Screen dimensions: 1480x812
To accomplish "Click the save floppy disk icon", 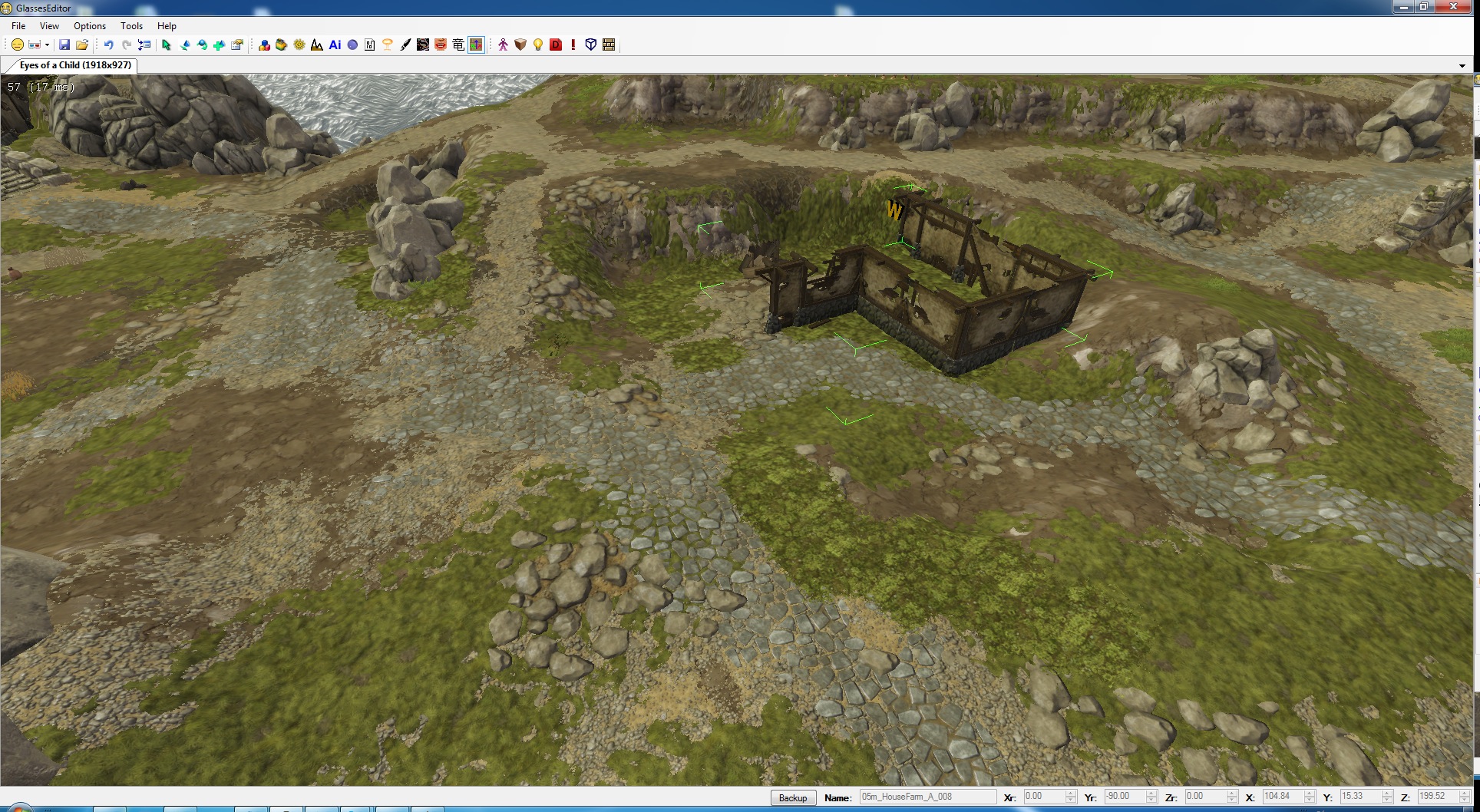I will (64, 45).
